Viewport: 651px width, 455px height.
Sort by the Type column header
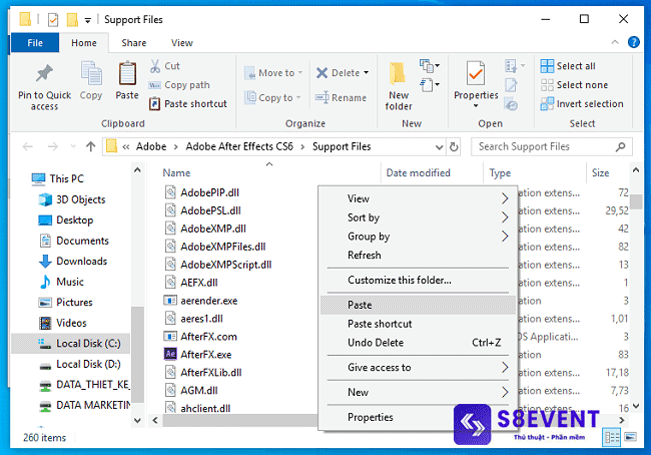(x=500, y=173)
